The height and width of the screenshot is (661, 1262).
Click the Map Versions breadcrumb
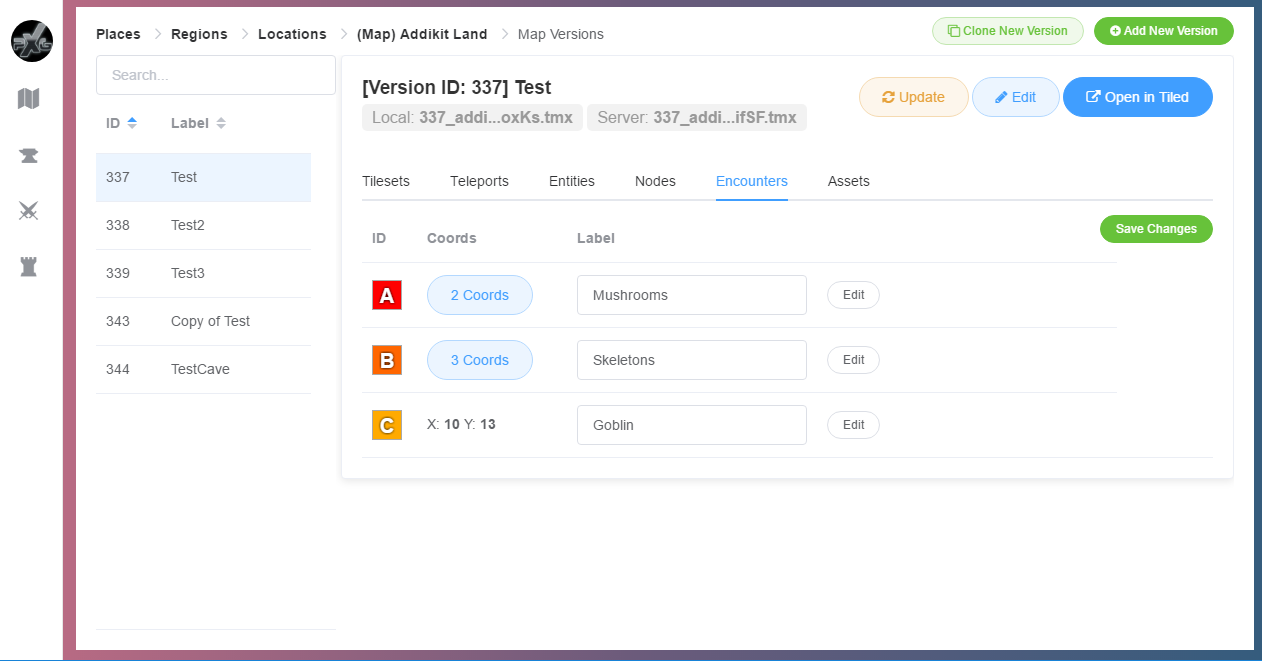(x=561, y=34)
